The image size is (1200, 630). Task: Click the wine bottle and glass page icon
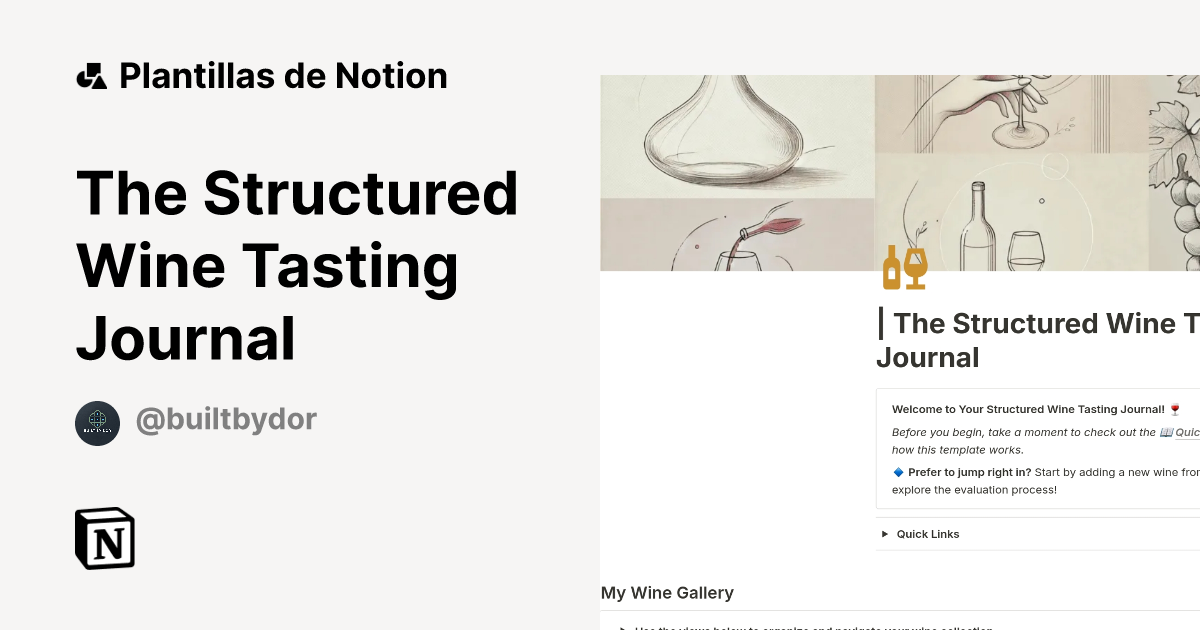(904, 267)
